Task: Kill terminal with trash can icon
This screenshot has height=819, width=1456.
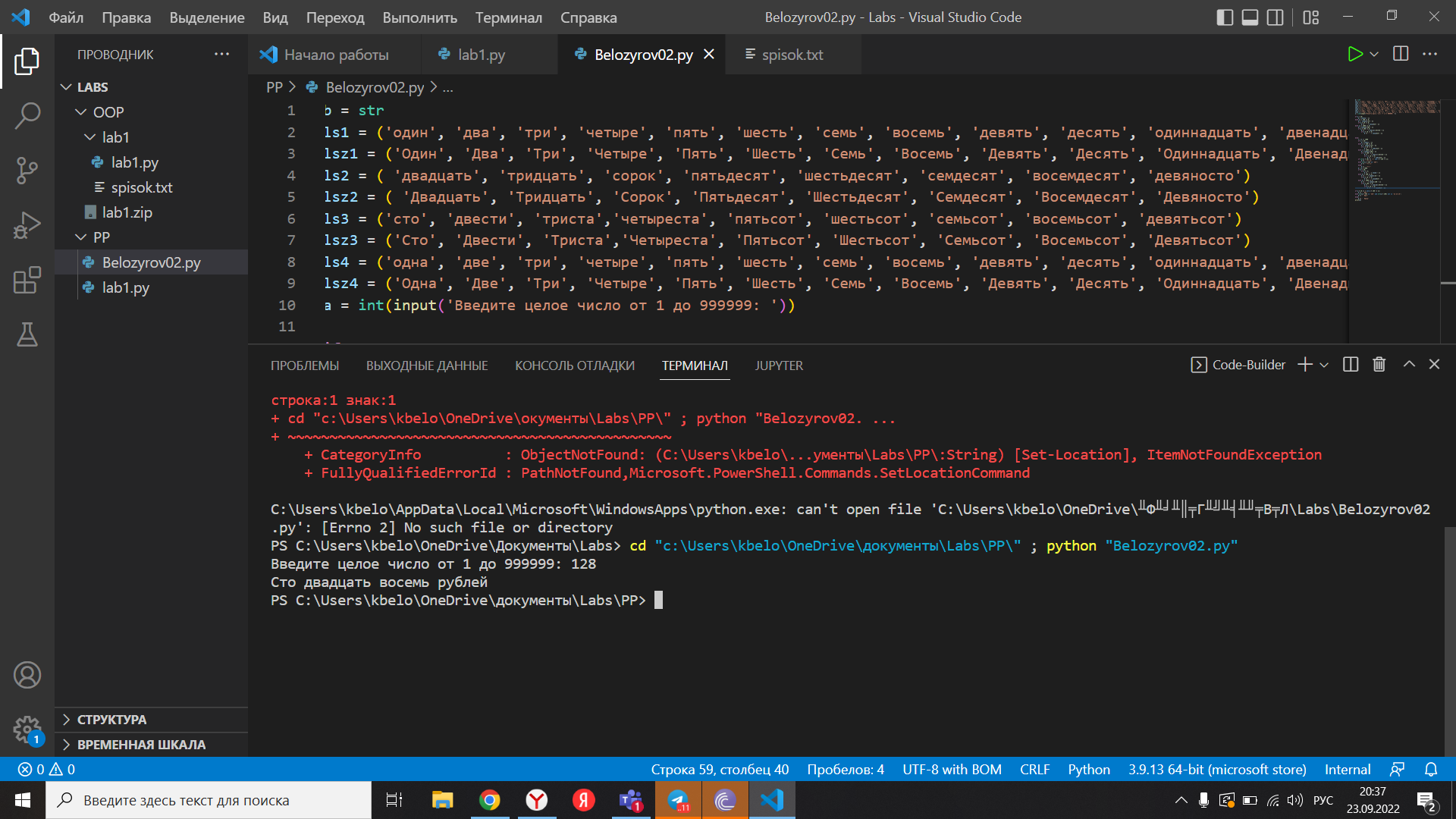Action: click(x=1379, y=365)
